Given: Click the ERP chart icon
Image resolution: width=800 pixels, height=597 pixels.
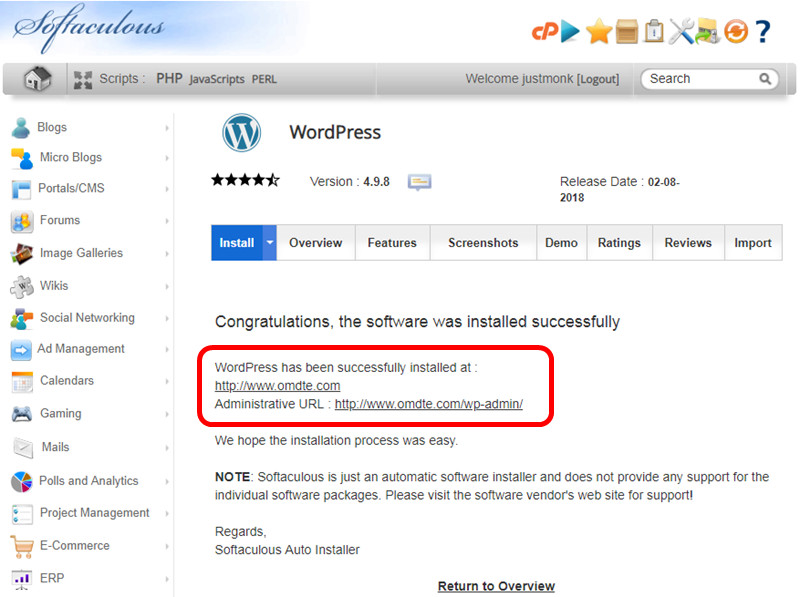Looking at the screenshot, I should pos(22,579).
